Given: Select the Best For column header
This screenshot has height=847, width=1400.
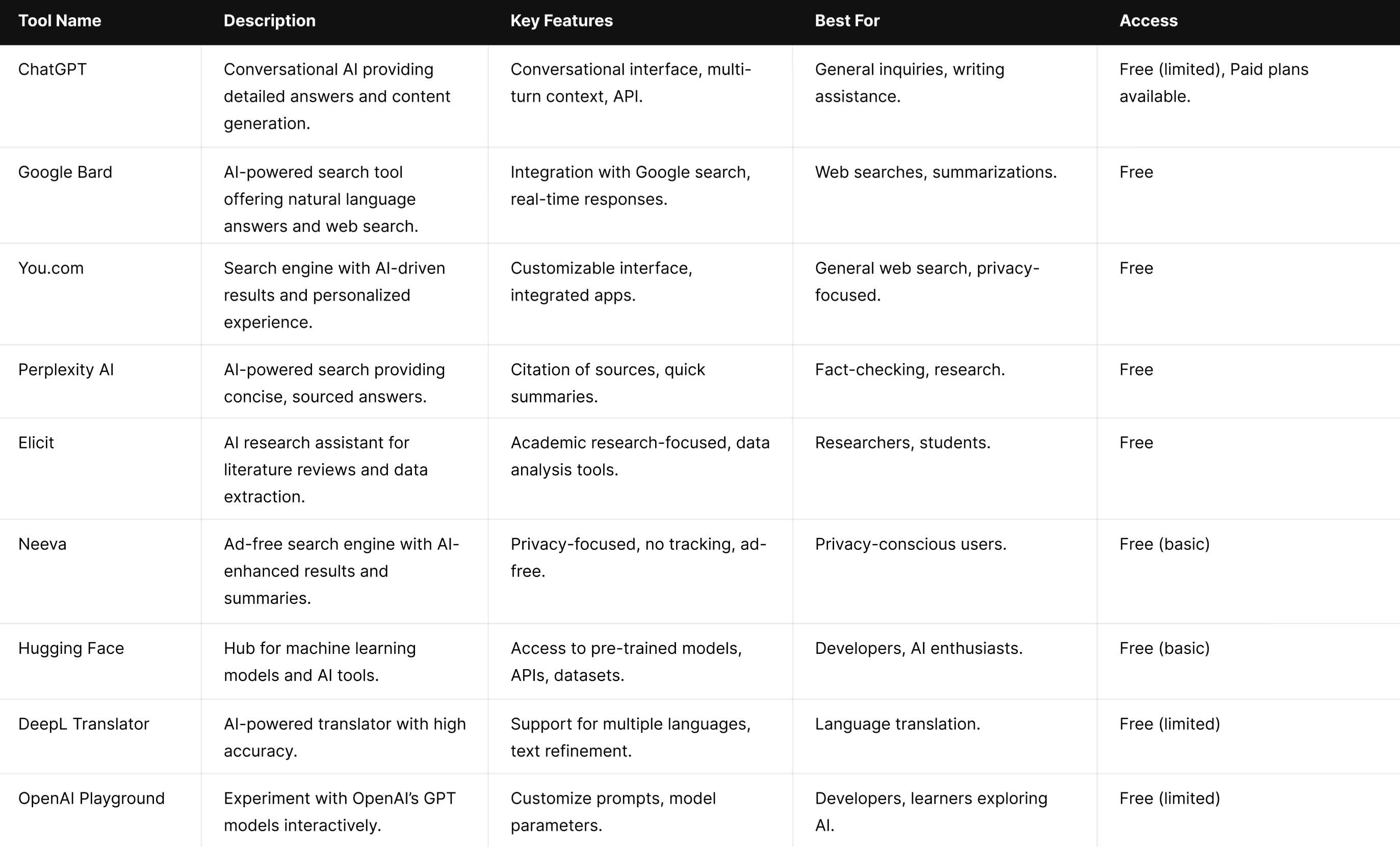Looking at the screenshot, I should 847,21.
